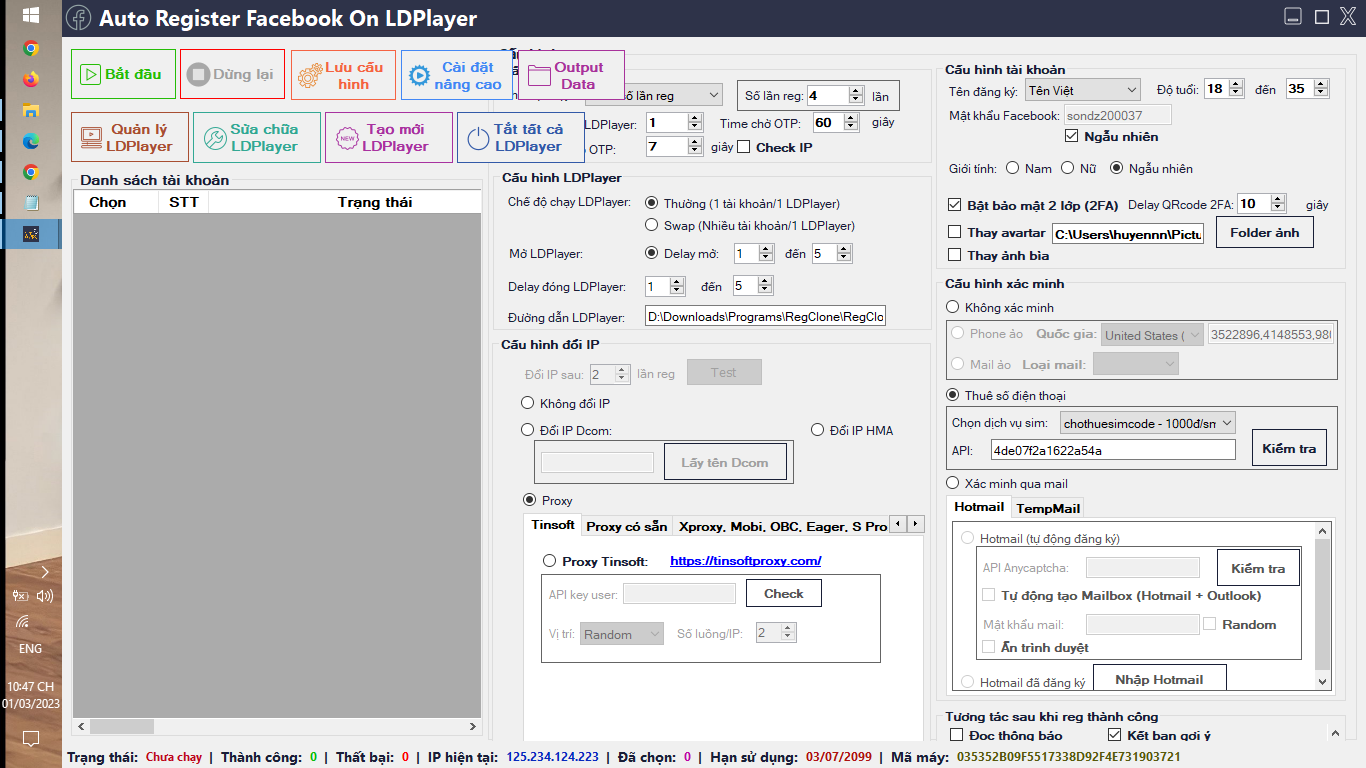
Task: Enable the Thay ảnh bìa checkbox
Action: pos(955,256)
